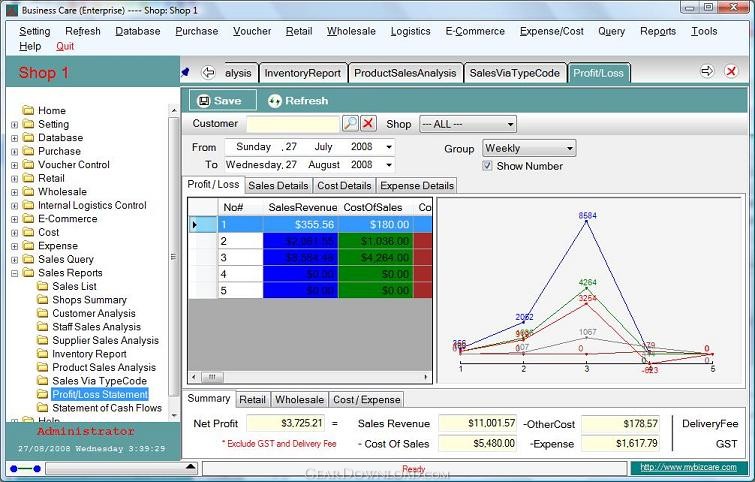Collapse the Sales Reports tree node

point(14,273)
